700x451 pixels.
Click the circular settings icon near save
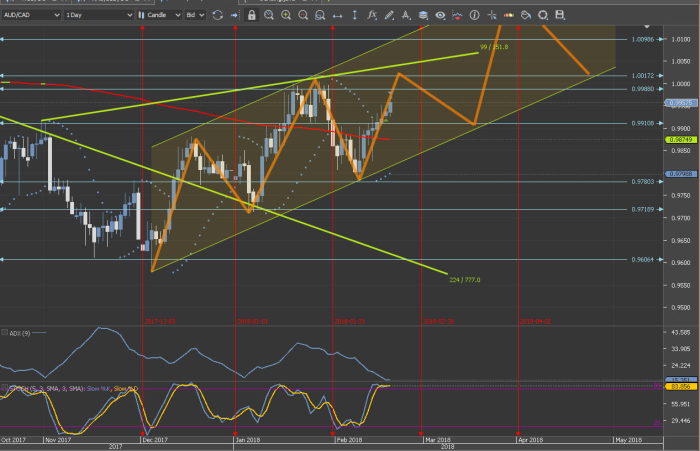[543, 15]
